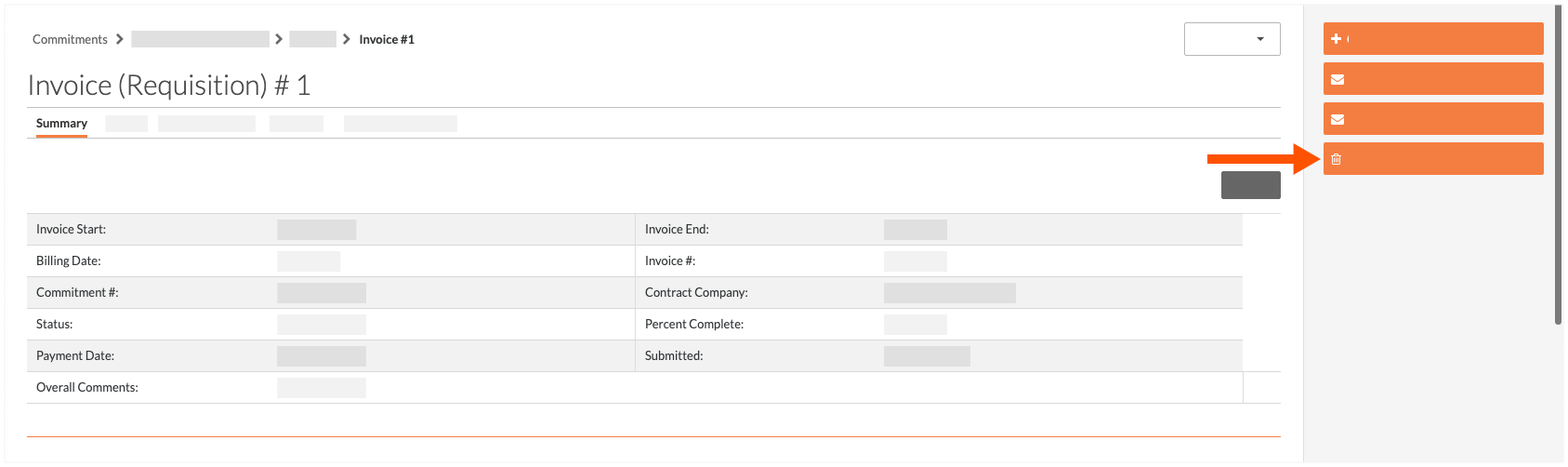Click the trash icon delete button
The width and height of the screenshot is (1568, 467).
pos(1432,159)
